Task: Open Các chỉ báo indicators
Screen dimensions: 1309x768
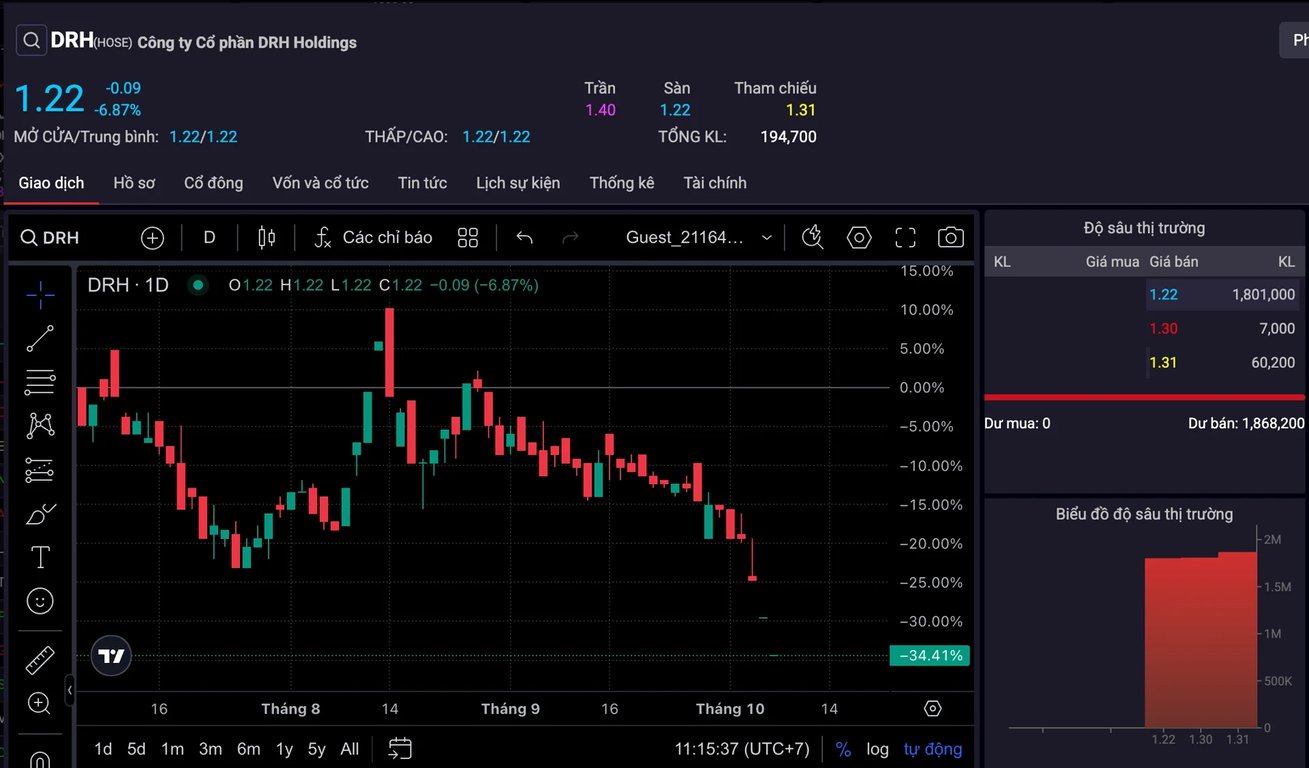Action: [373, 238]
